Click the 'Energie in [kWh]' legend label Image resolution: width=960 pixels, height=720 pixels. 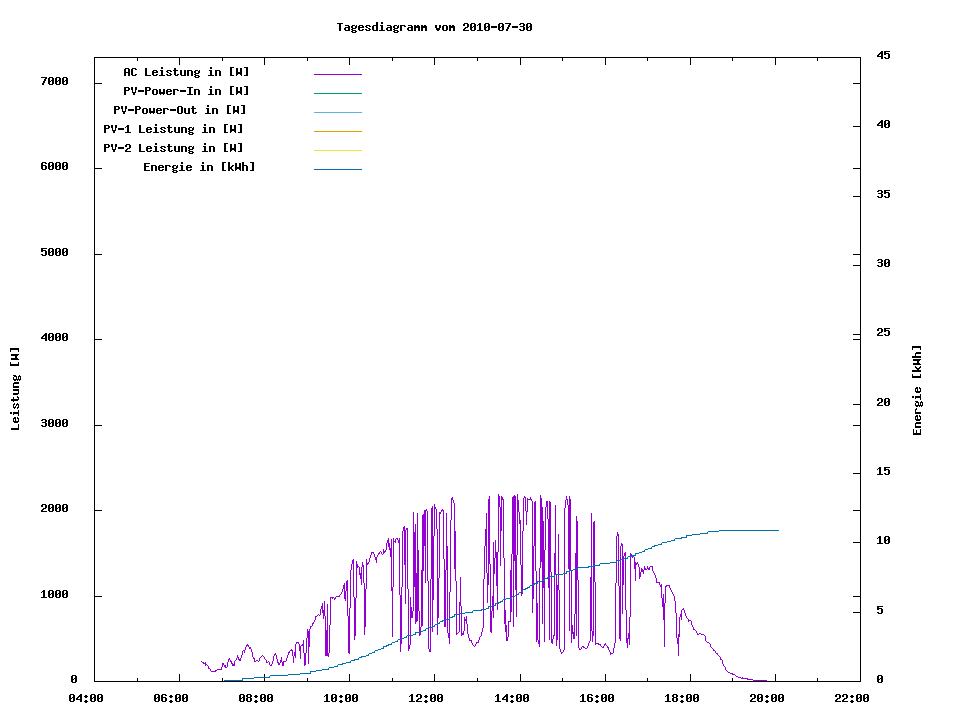[199, 167]
